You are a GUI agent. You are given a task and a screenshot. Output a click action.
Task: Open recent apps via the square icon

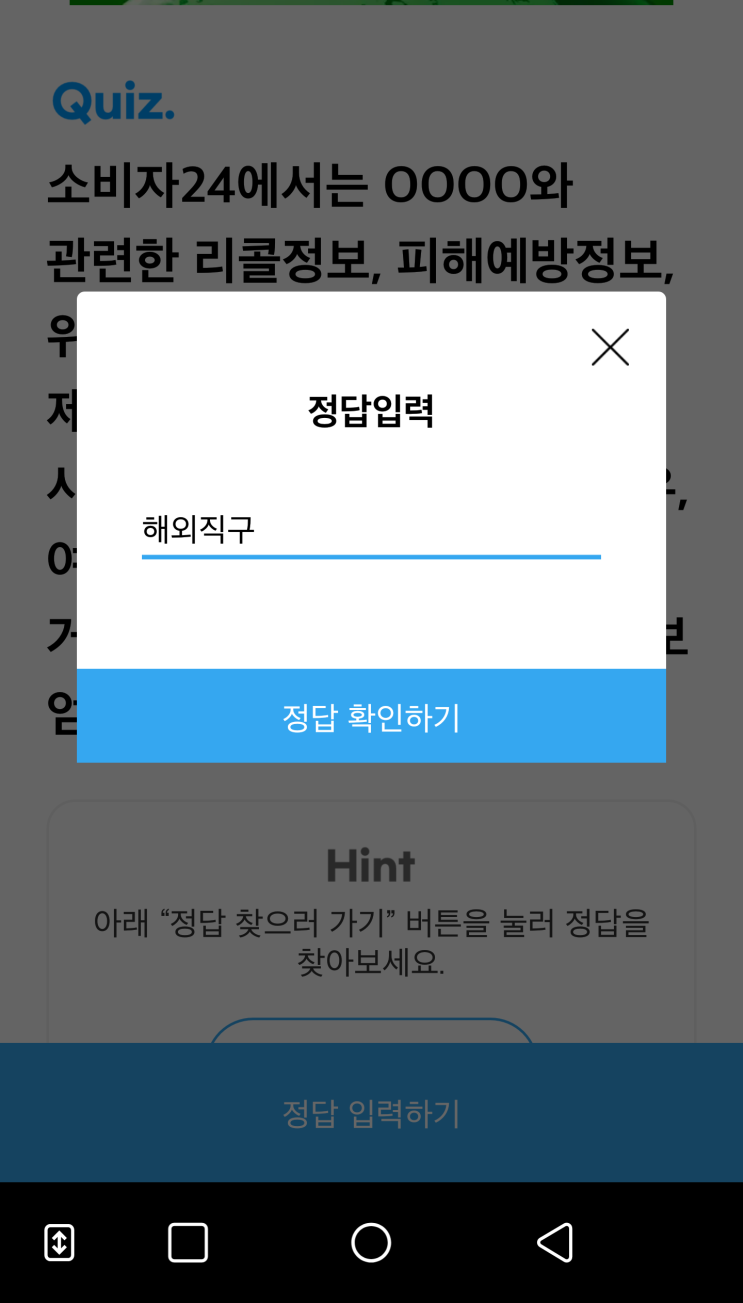(188, 1242)
